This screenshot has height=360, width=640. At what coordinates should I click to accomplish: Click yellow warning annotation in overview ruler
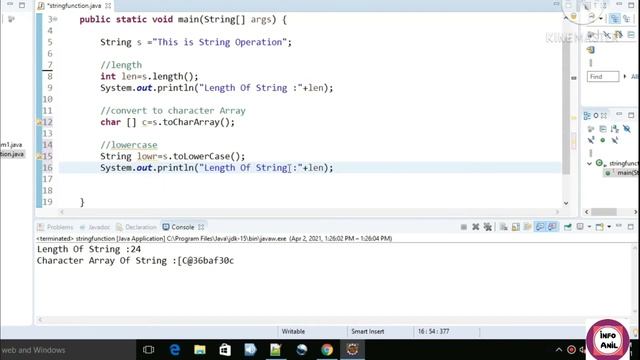click(x=573, y=118)
